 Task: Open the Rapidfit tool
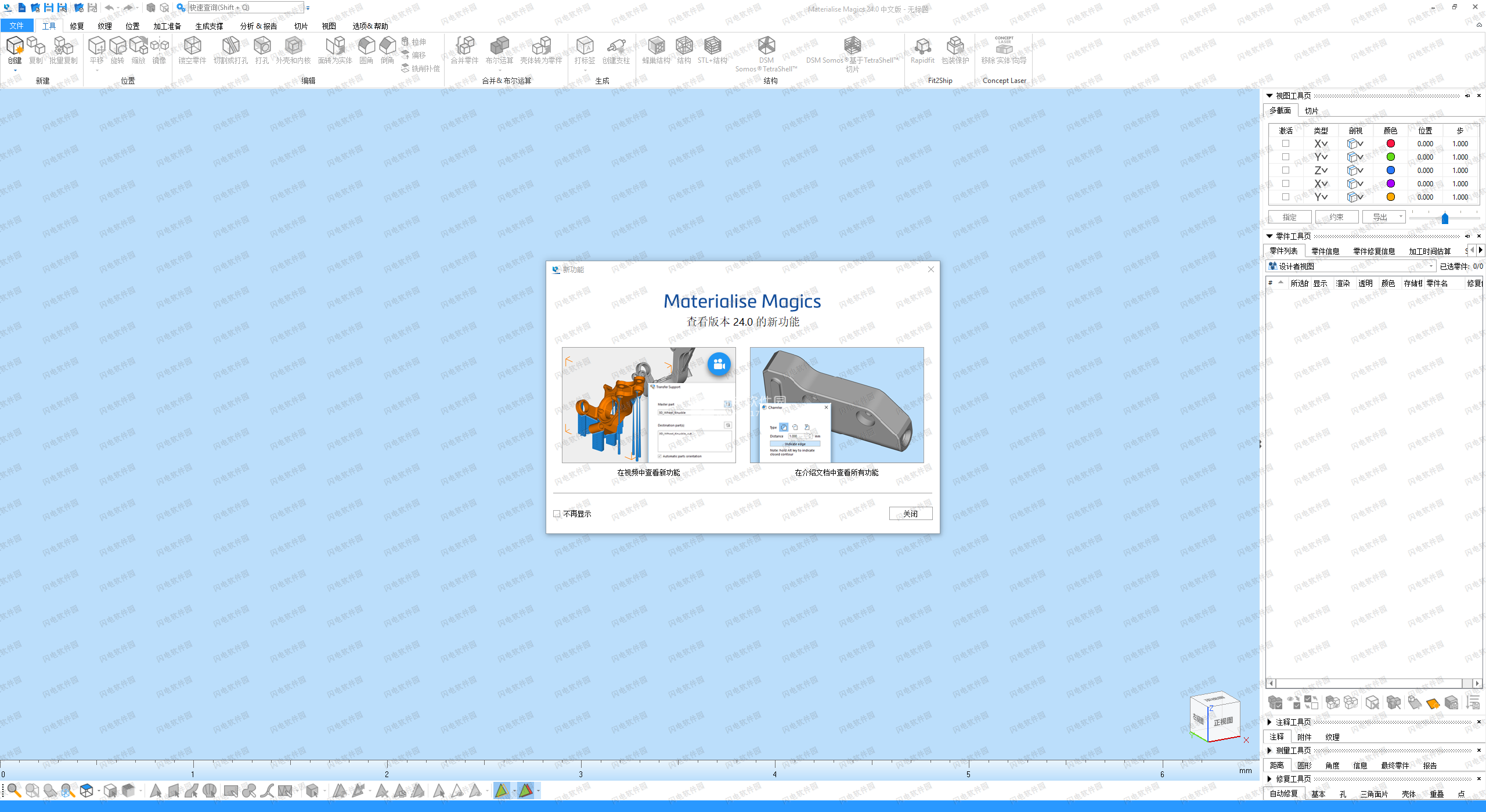click(x=922, y=50)
